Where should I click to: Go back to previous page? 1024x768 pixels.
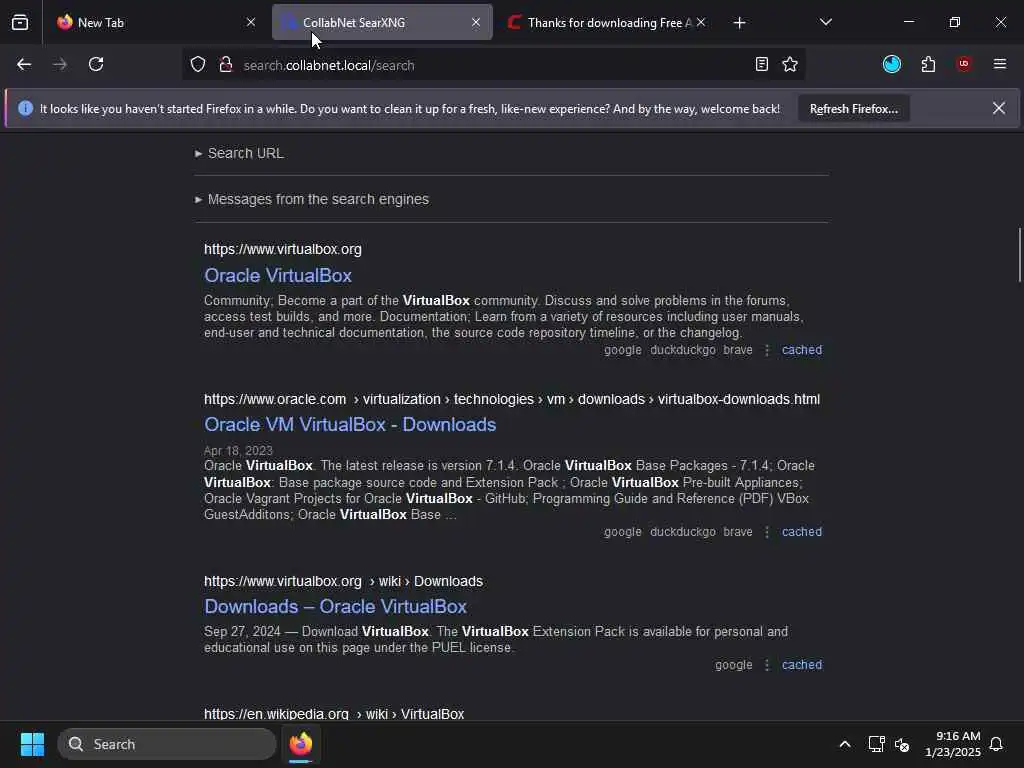(x=24, y=65)
